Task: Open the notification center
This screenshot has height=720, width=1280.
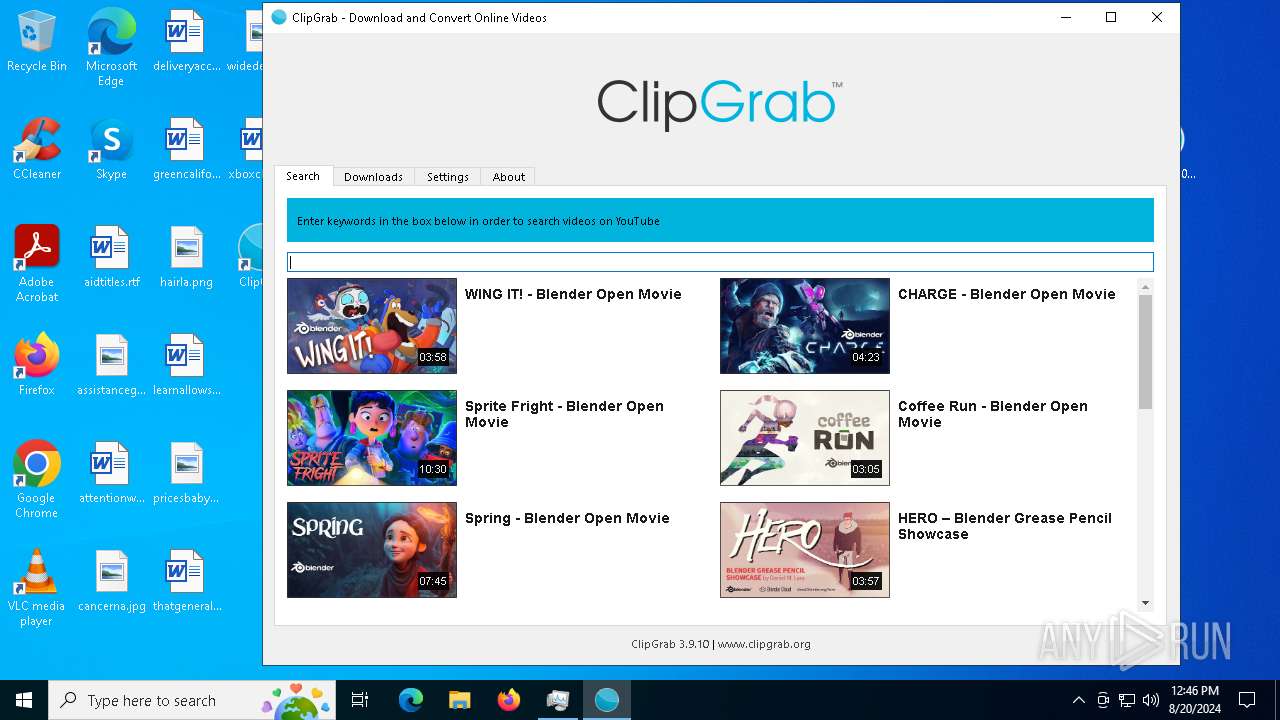Action: (x=1247, y=700)
